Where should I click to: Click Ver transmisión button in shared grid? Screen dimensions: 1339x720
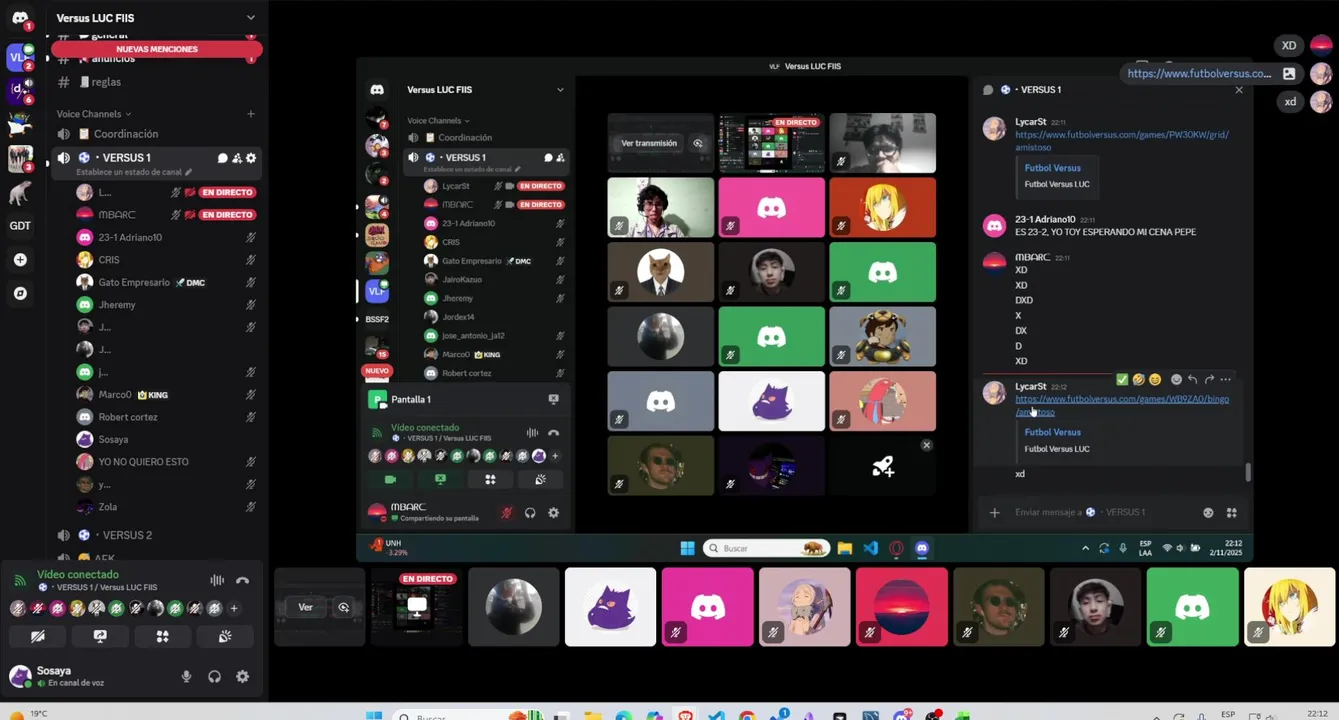pyautogui.click(x=649, y=143)
